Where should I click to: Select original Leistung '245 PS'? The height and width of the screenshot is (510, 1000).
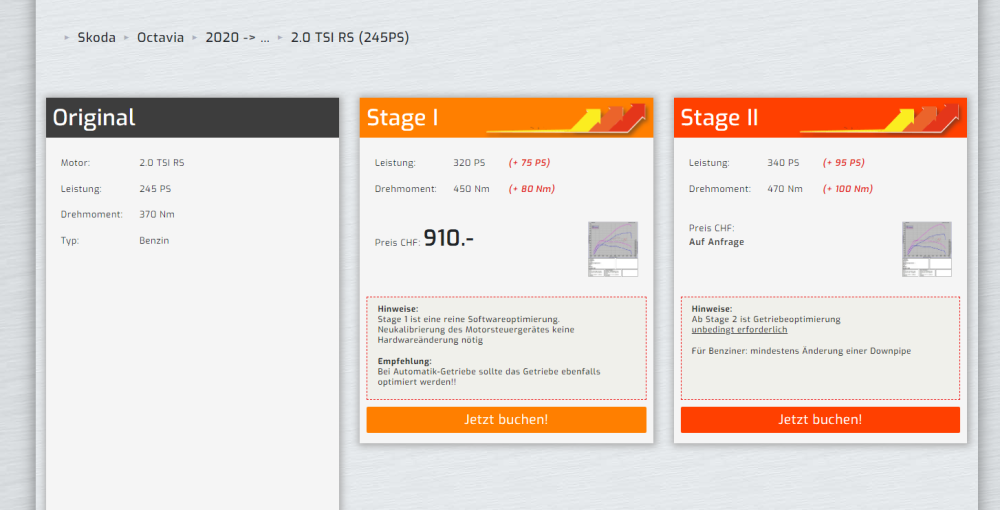155,189
